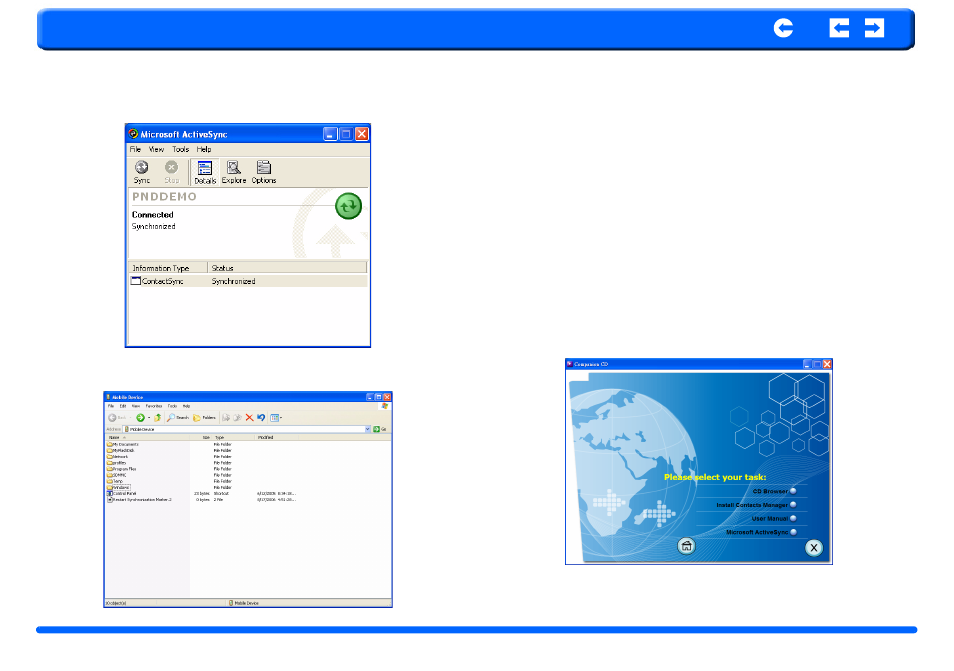Open File menu in Mobile Device window

[111, 406]
